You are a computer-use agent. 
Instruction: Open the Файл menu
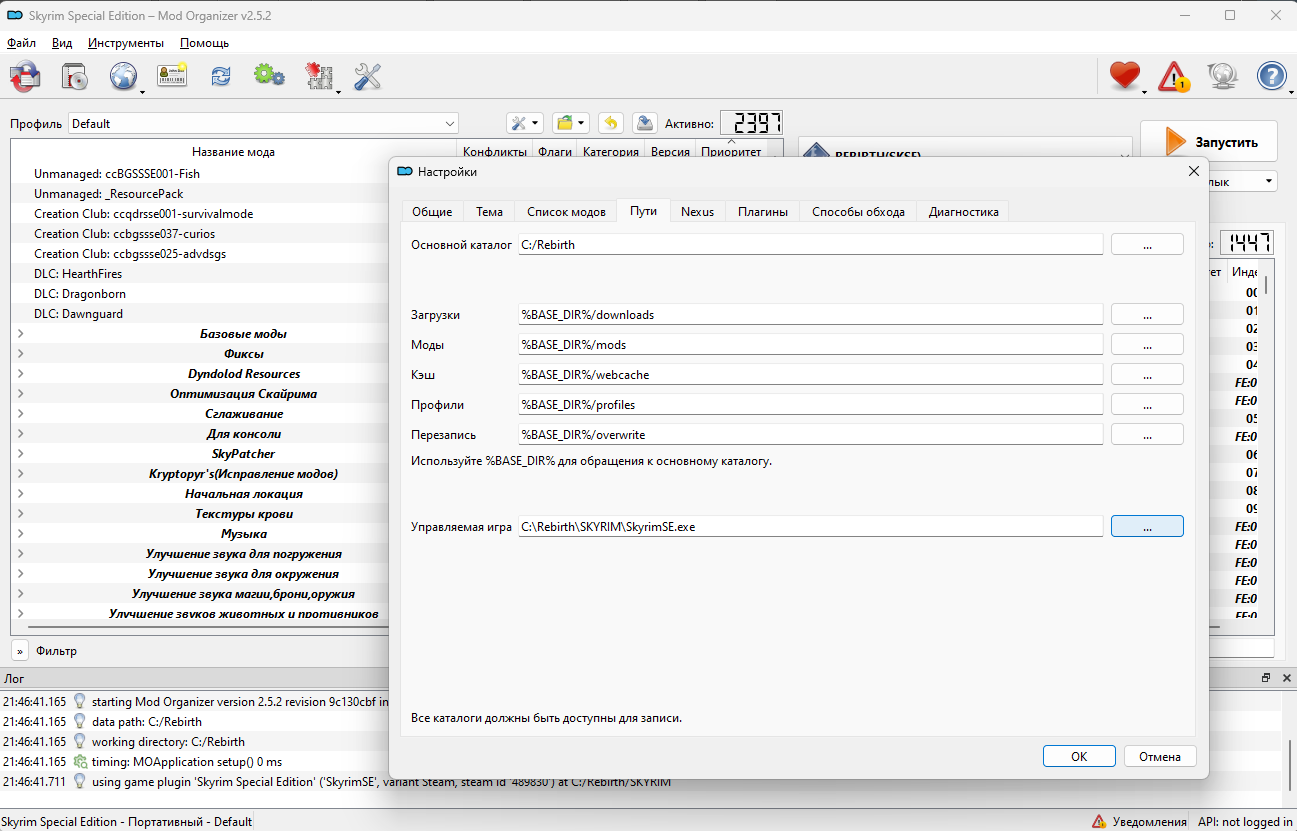point(21,43)
